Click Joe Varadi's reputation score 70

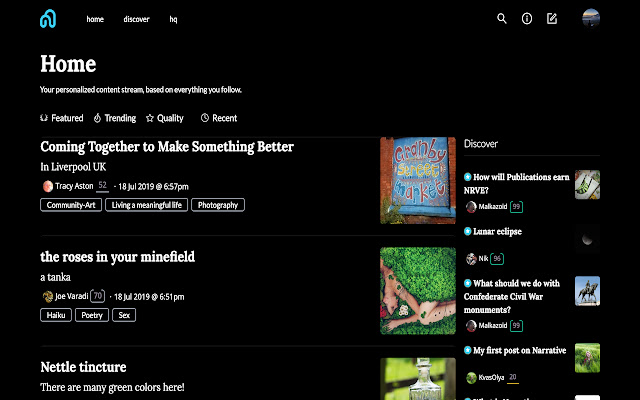point(98,296)
